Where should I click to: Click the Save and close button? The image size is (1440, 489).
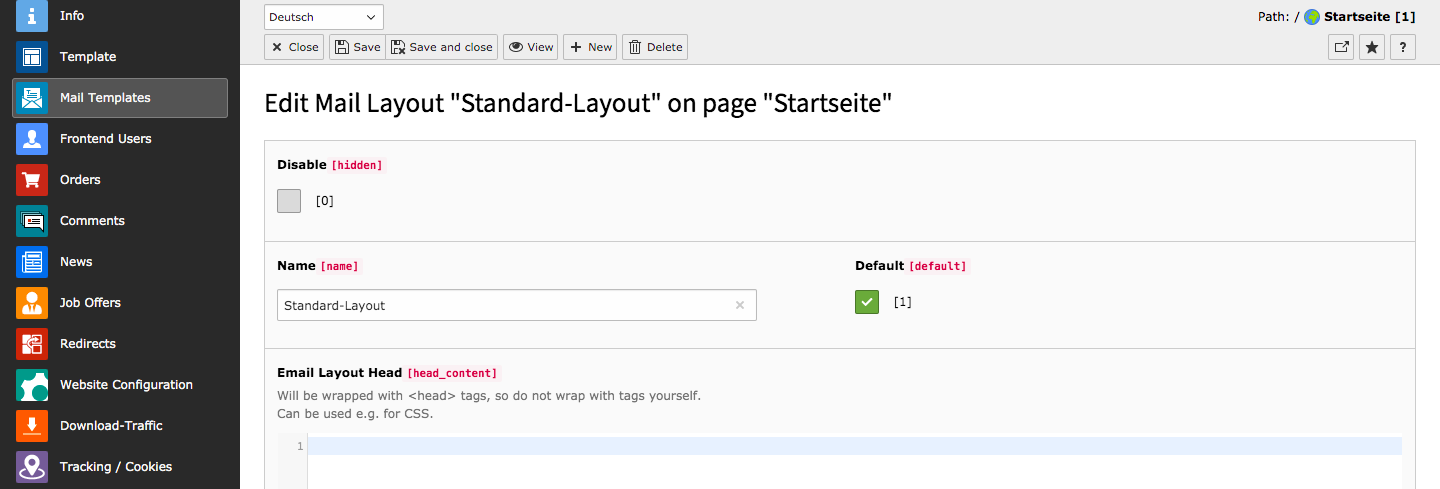(x=442, y=47)
